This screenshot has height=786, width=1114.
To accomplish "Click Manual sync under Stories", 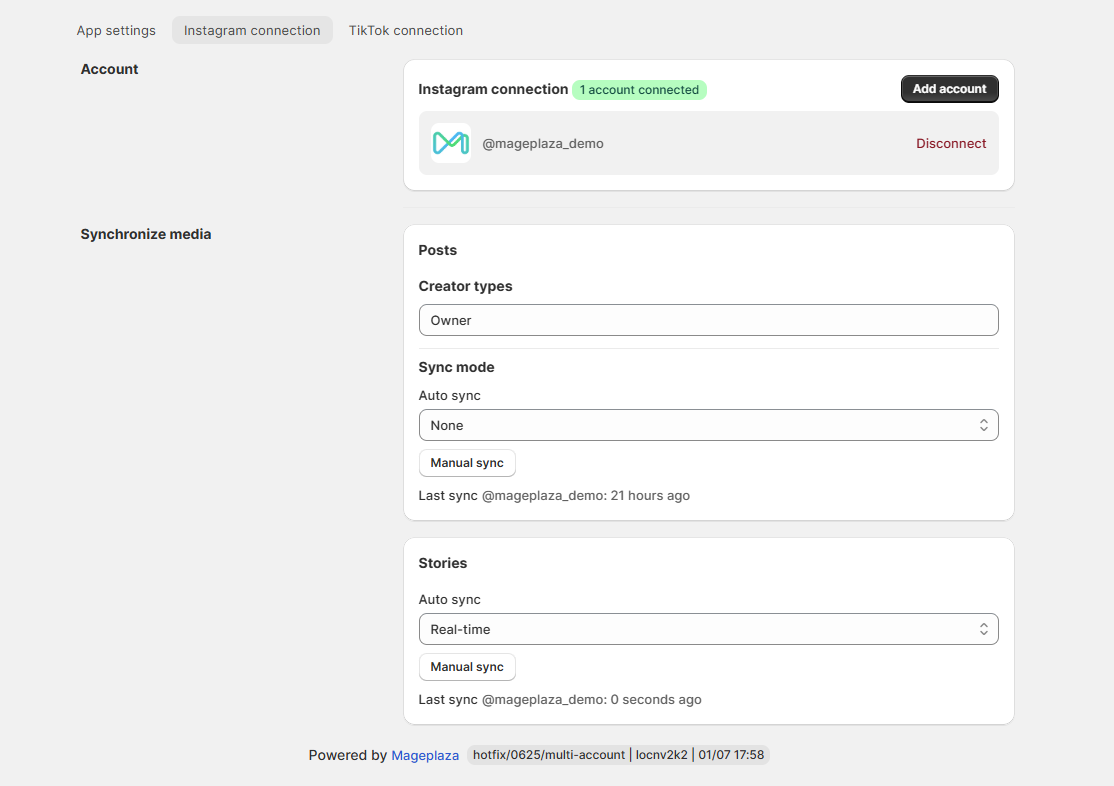I will coord(467,667).
